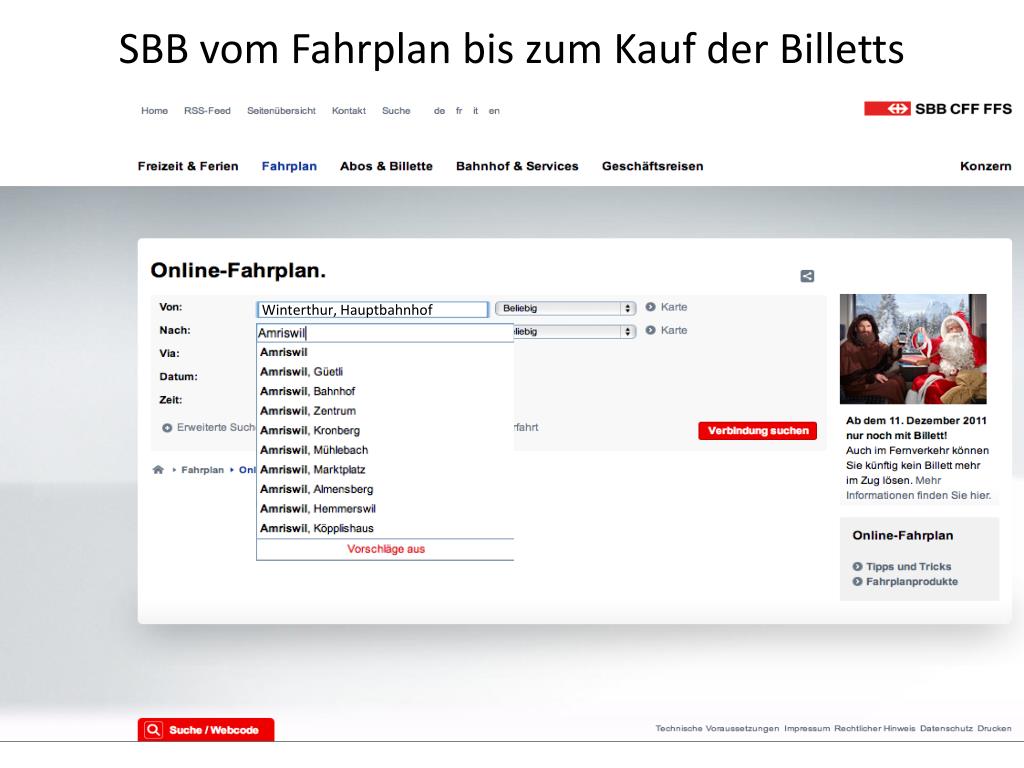This screenshot has width=1024, height=768.
Task: Open the Abos & Billette menu
Action: point(386,167)
